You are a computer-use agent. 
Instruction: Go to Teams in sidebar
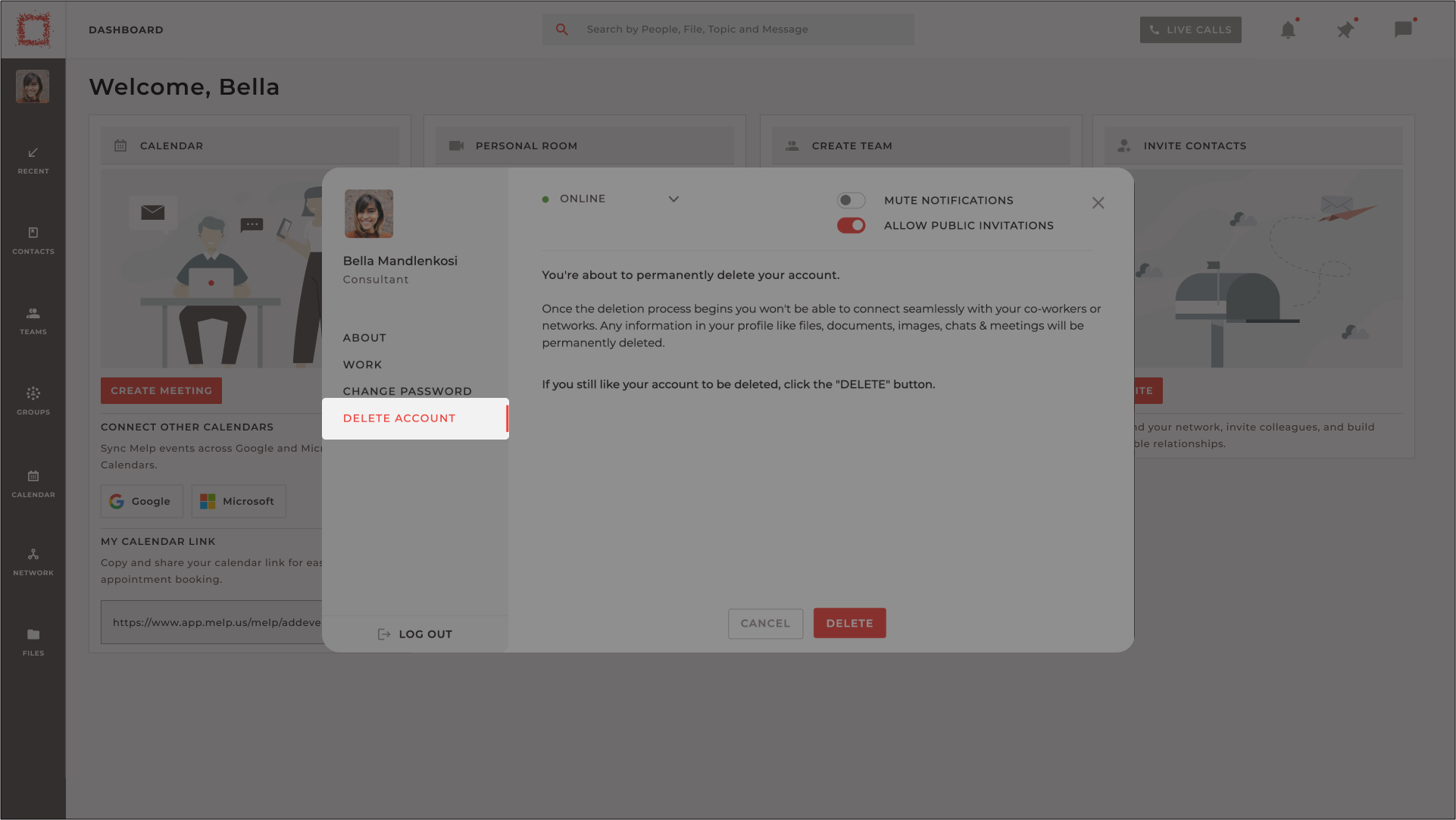tap(33, 321)
